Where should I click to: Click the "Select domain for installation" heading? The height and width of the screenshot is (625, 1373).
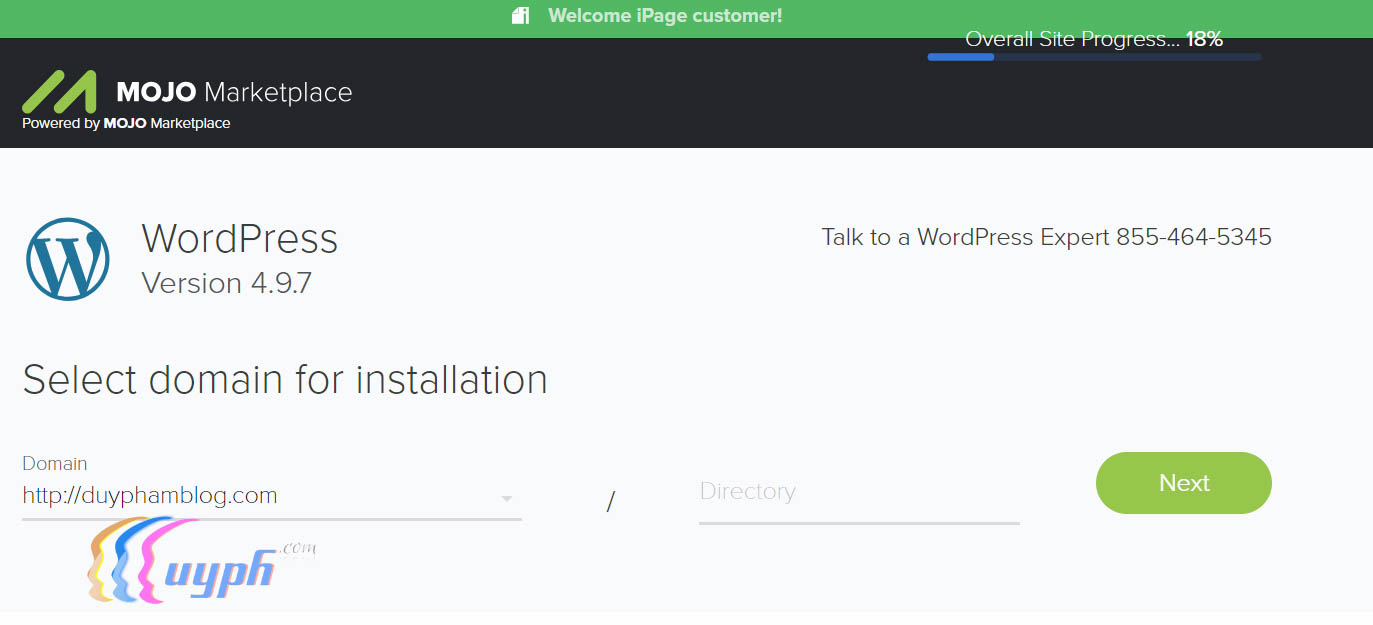point(285,380)
